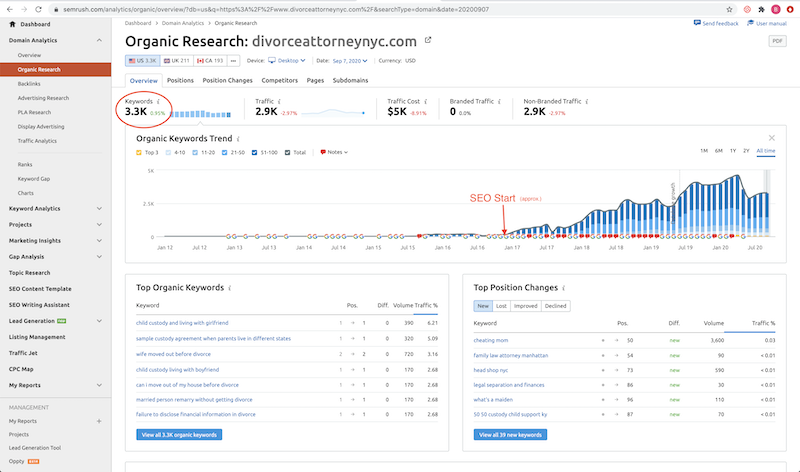Export report with the PDF button

[x=777, y=41]
